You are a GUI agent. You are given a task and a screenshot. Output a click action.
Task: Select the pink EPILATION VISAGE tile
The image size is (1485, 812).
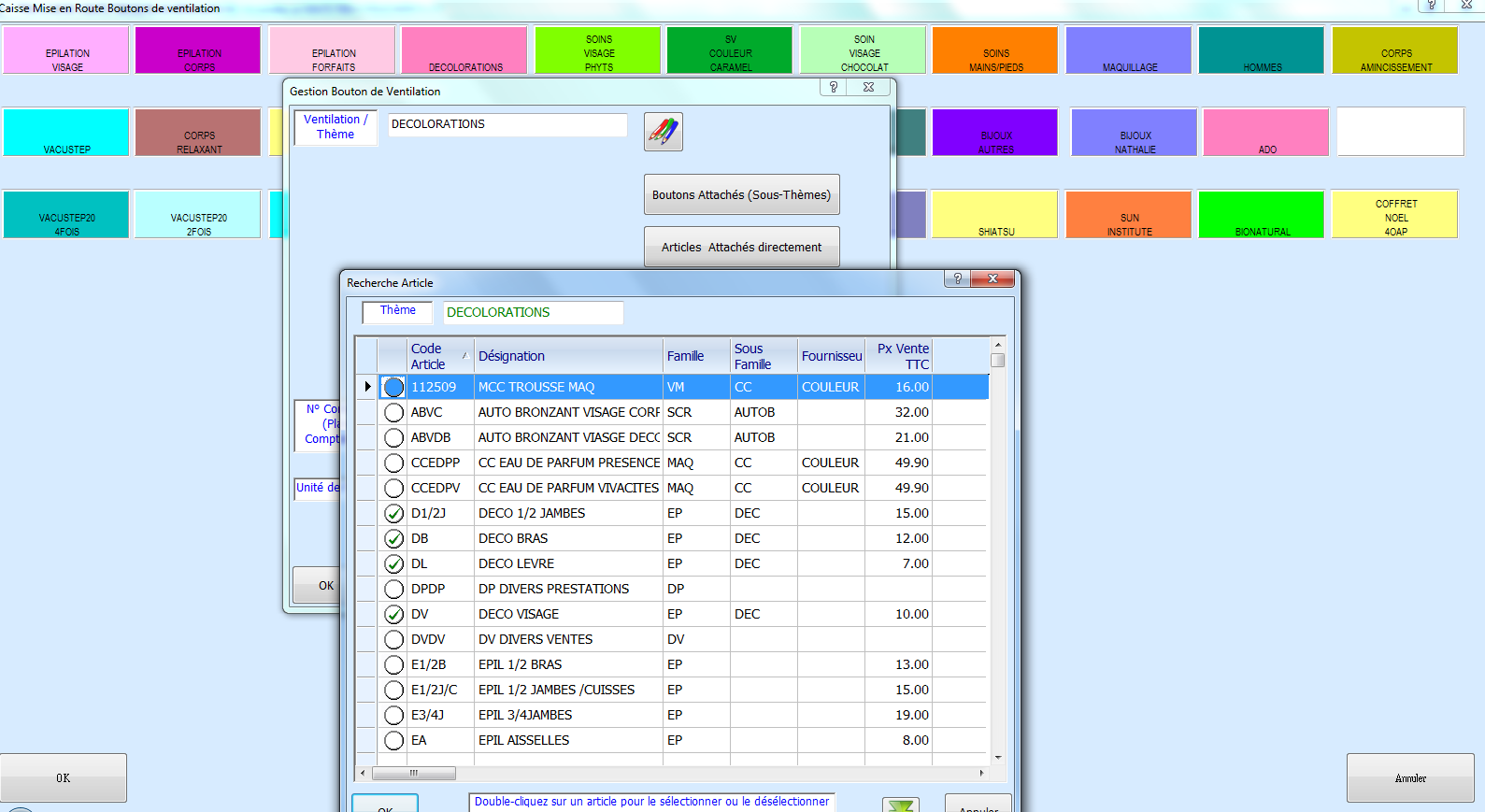click(x=66, y=50)
